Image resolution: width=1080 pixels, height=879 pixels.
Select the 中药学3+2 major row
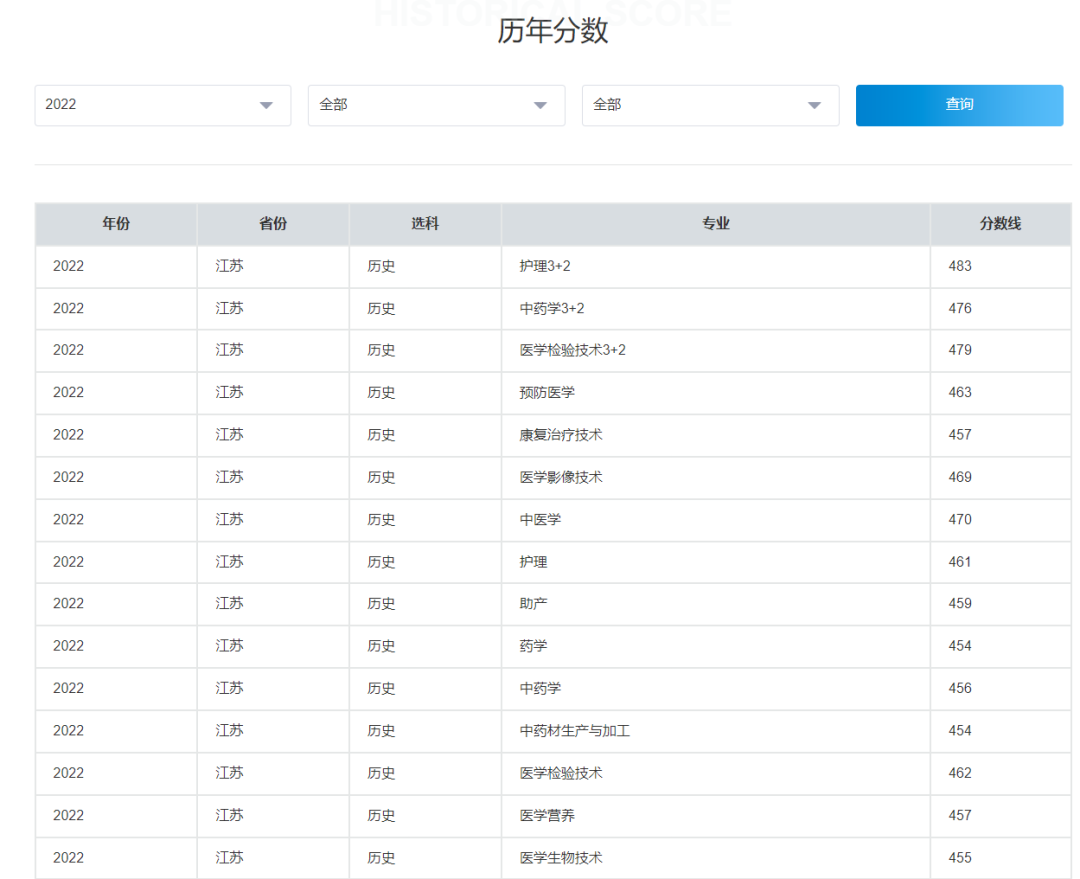point(552,309)
